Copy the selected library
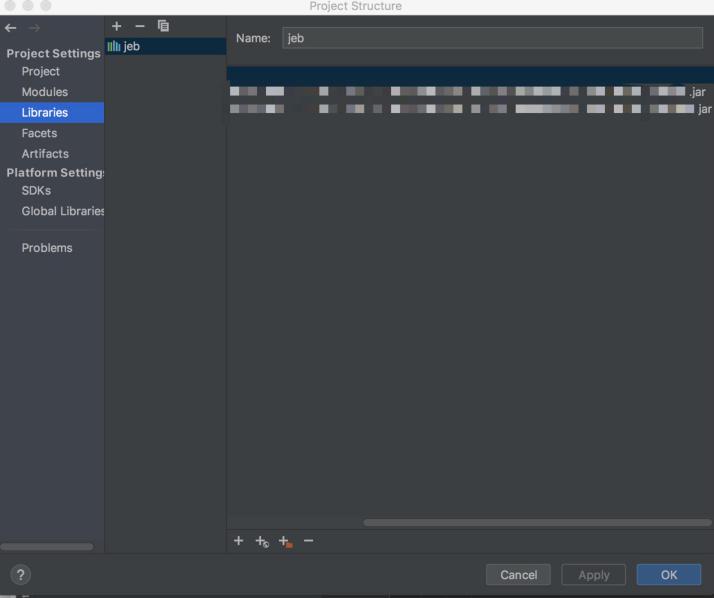The image size is (714, 598). coord(163,26)
